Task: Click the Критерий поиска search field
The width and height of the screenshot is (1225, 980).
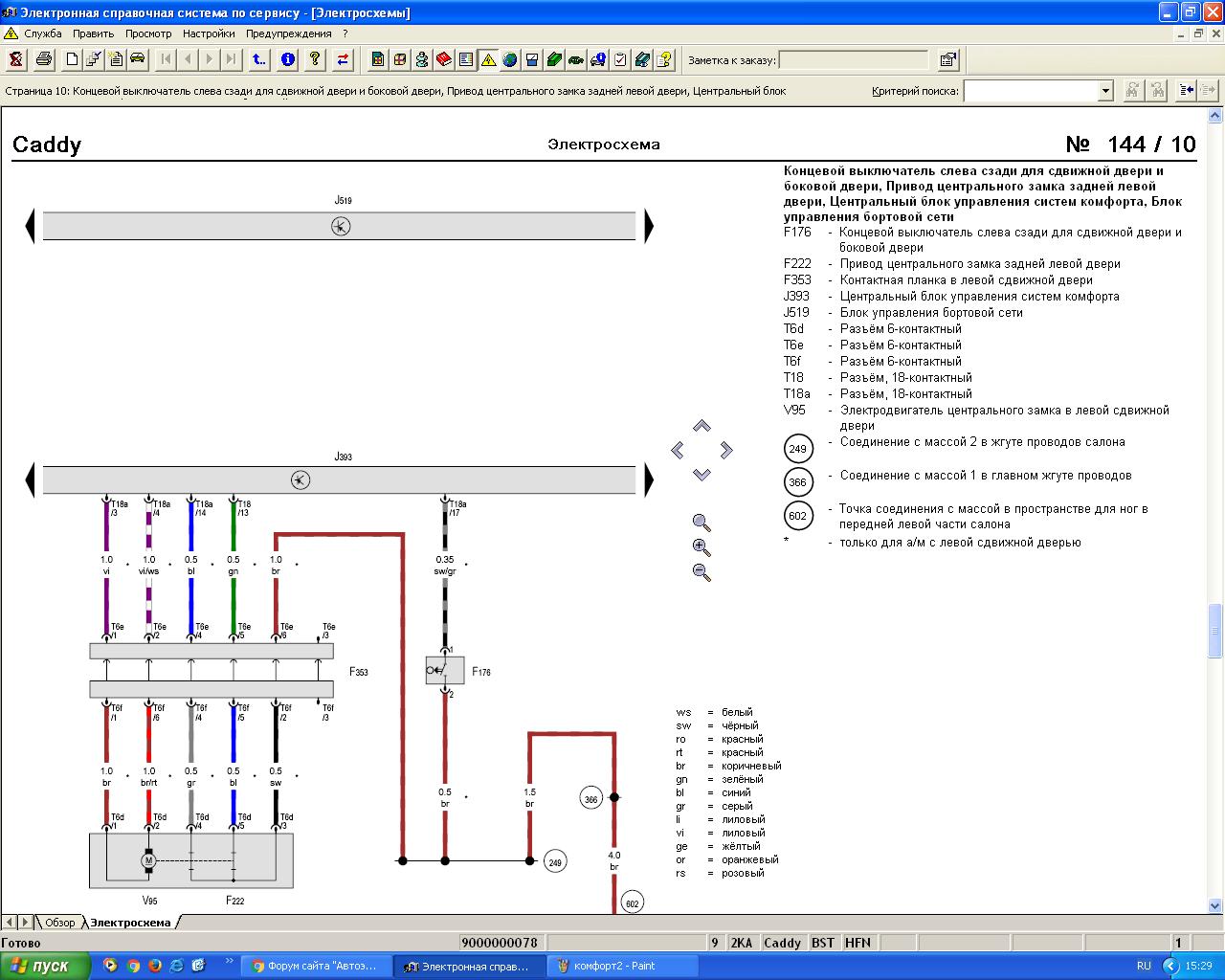Action: click(1031, 91)
